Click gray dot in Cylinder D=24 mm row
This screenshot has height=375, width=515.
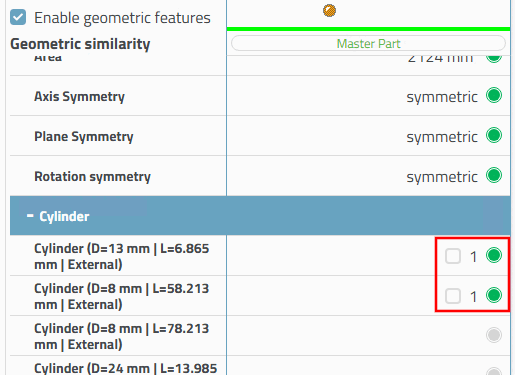click(x=494, y=371)
